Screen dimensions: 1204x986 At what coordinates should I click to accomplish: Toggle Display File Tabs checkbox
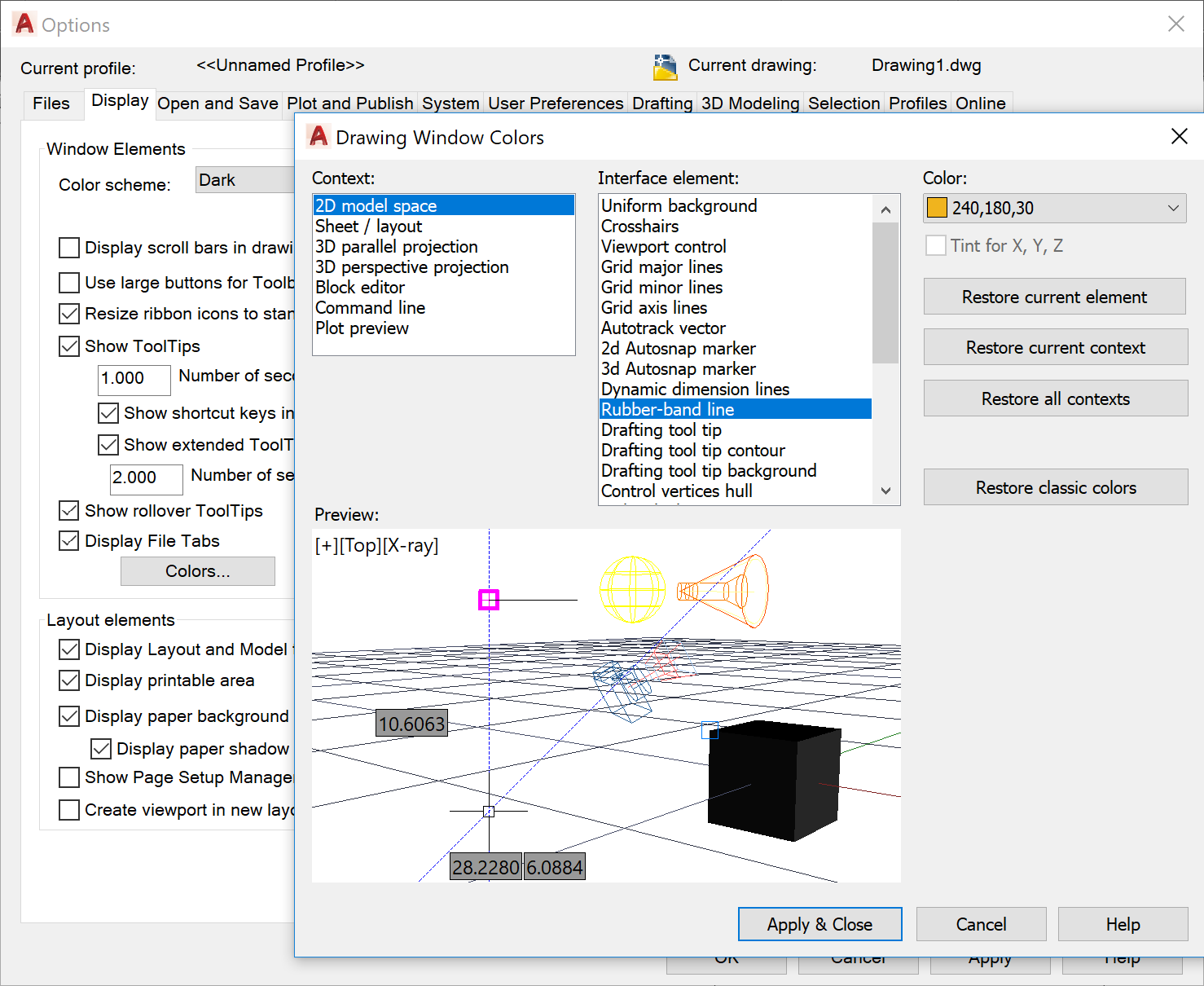[x=69, y=541]
